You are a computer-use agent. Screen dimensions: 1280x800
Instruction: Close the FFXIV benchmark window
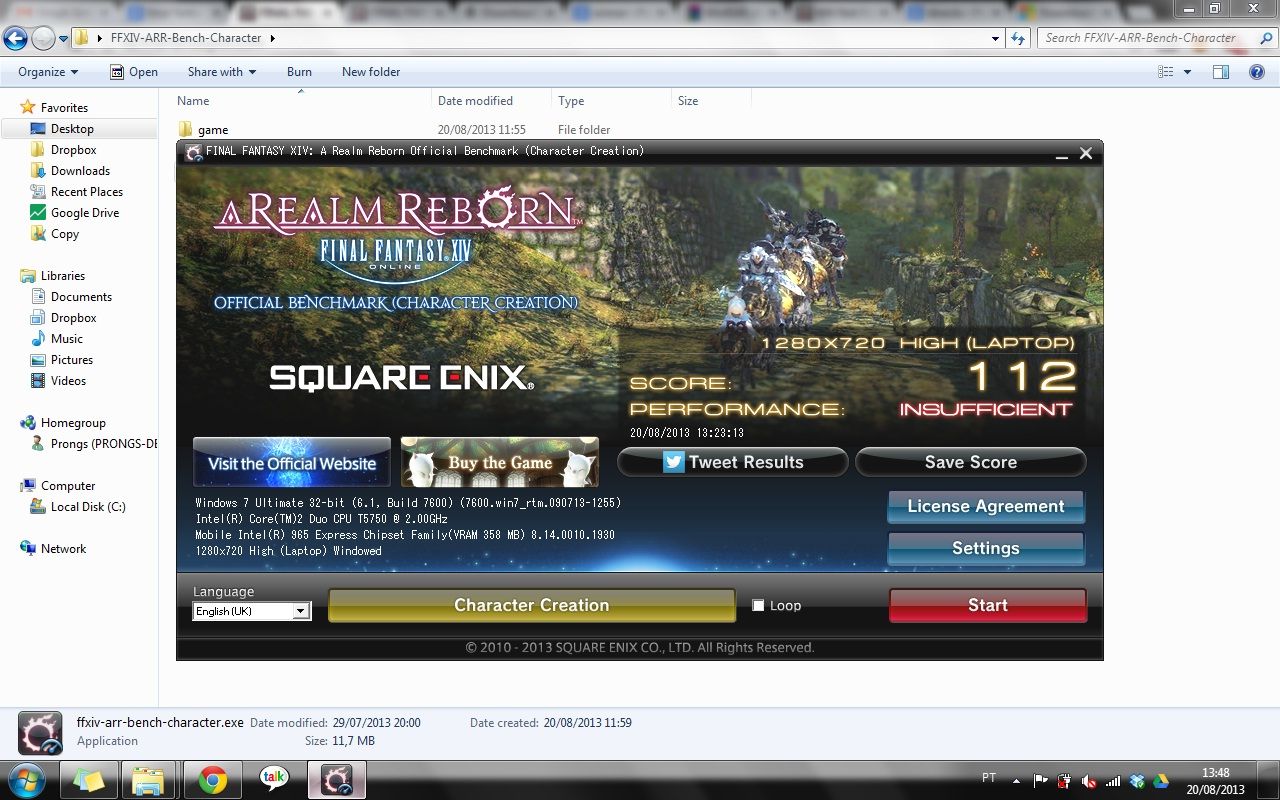click(1086, 154)
